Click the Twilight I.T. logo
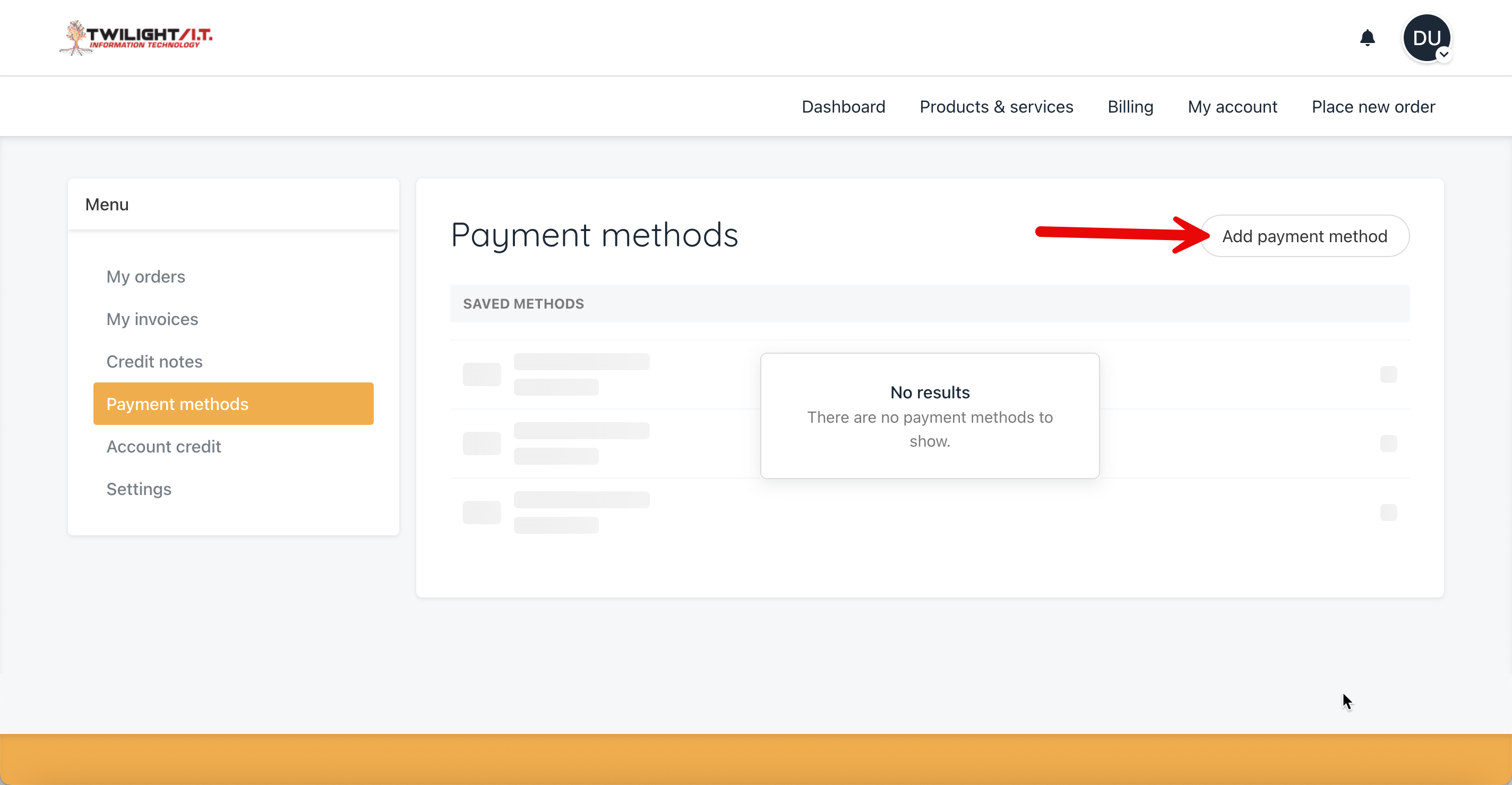 pyautogui.click(x=136, y=38)
